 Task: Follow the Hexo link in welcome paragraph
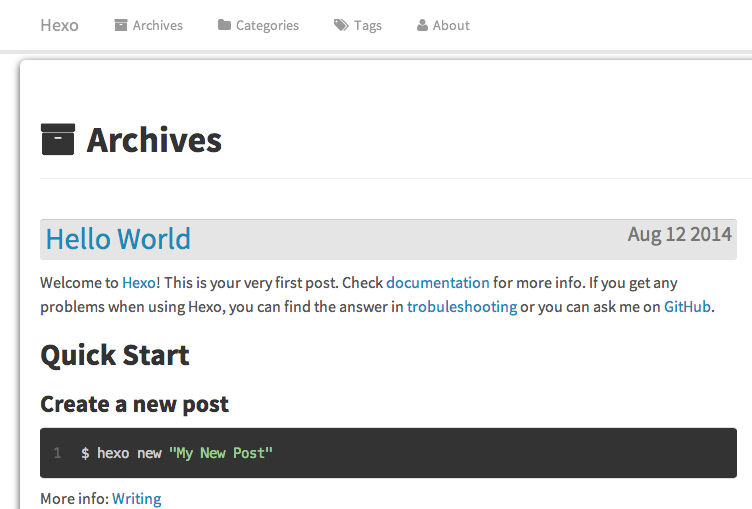pos(139,283)
